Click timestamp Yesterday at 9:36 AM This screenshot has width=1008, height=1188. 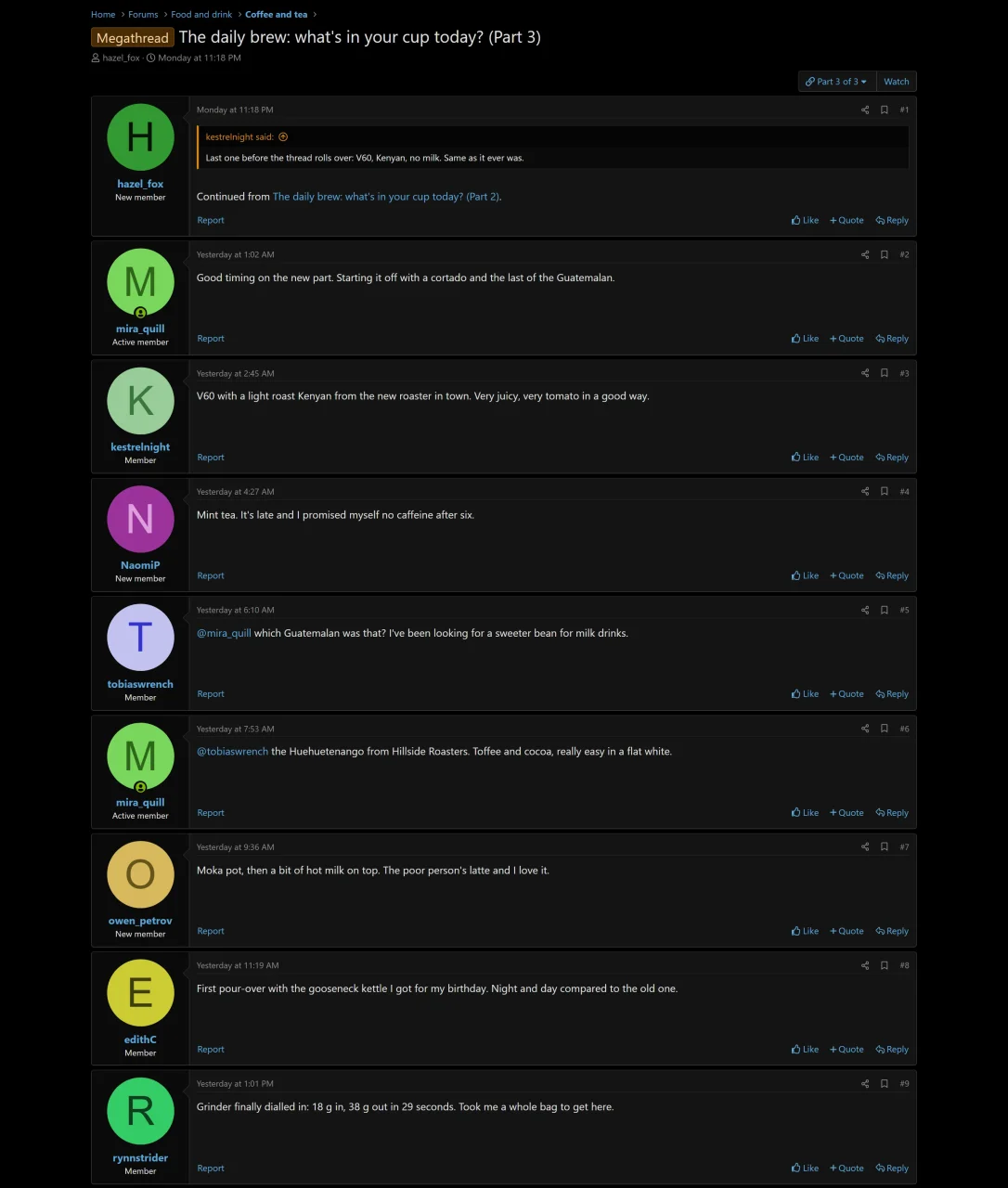click(235, 847)
